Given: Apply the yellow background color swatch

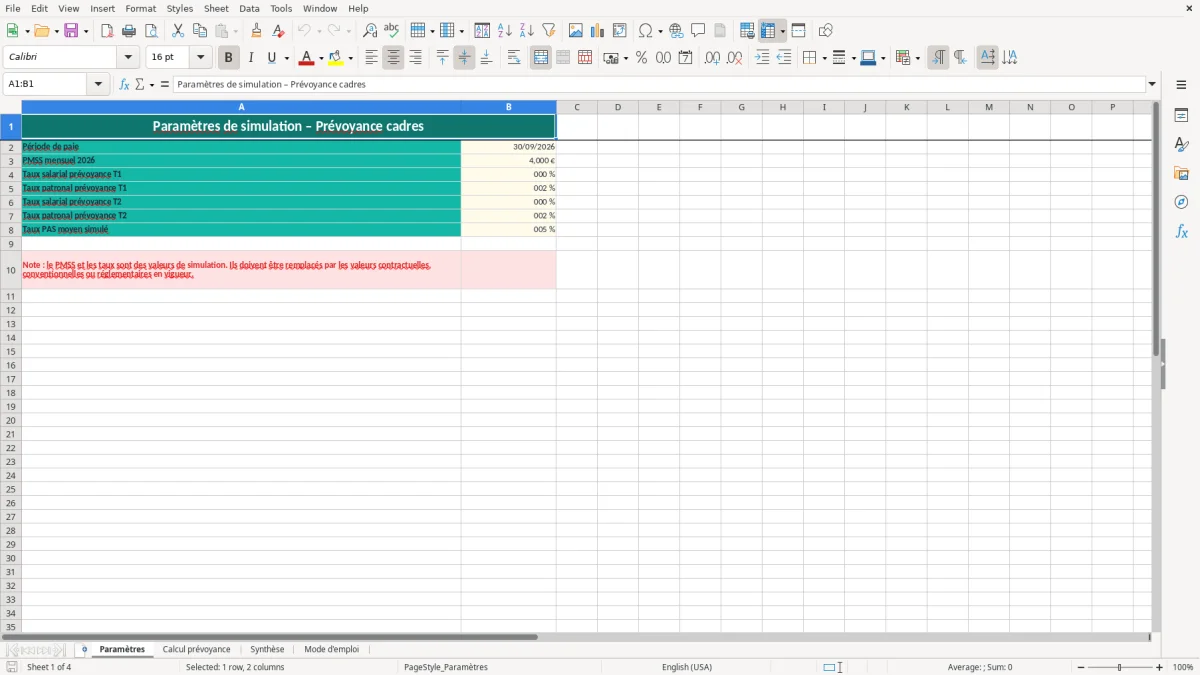Looking at the screenshot, I should tap(336, 58).
